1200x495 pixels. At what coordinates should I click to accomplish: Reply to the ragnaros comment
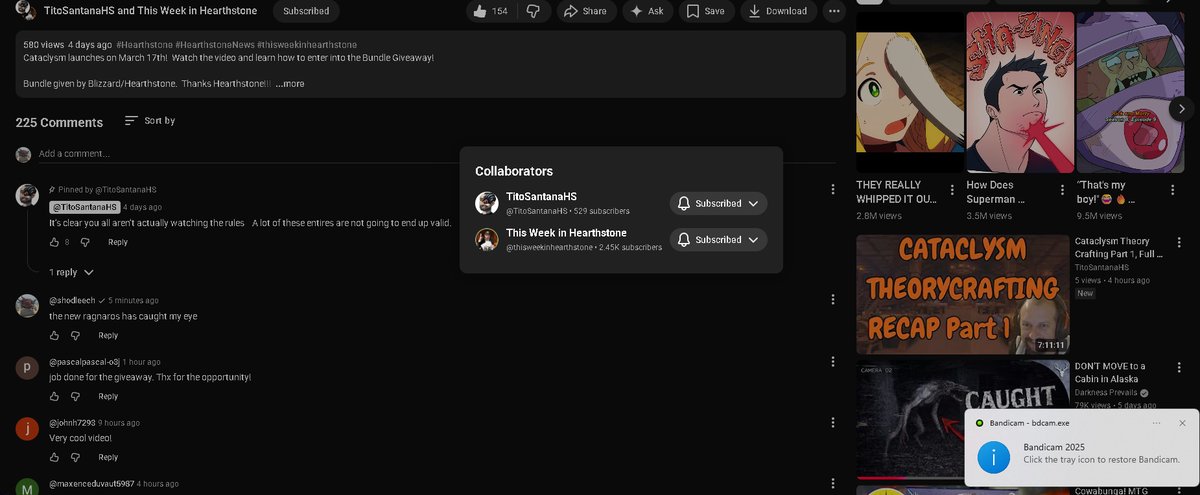[108, 335]
